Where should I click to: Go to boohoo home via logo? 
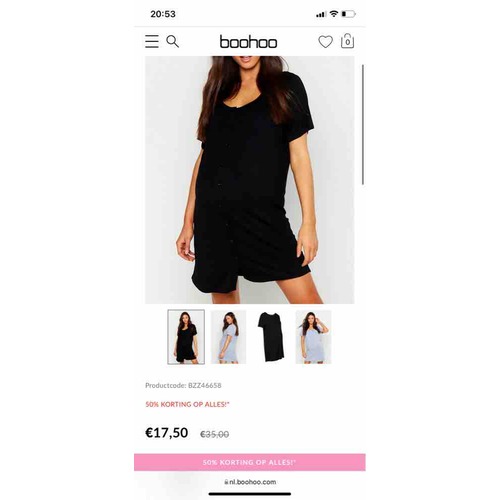coord(248,42)
